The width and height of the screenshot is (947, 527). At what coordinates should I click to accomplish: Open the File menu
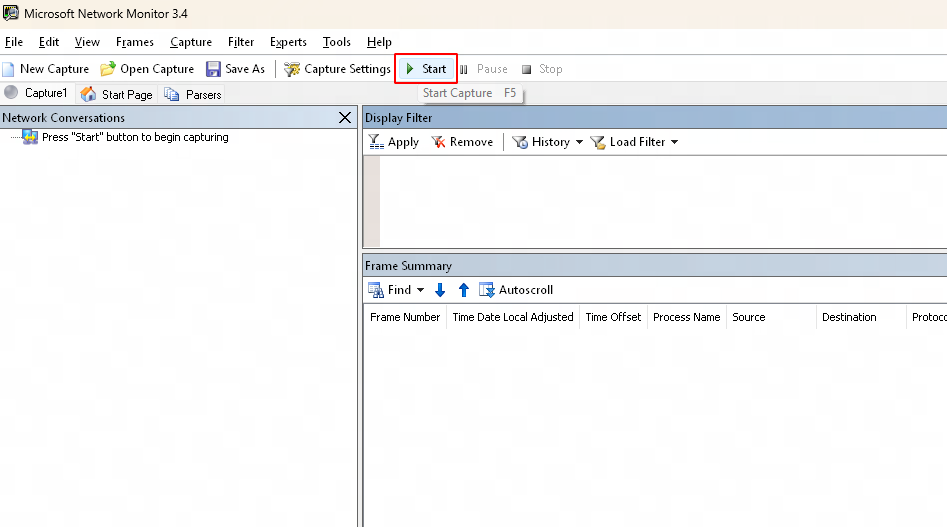pyautogui.click(x=13, y=42)
